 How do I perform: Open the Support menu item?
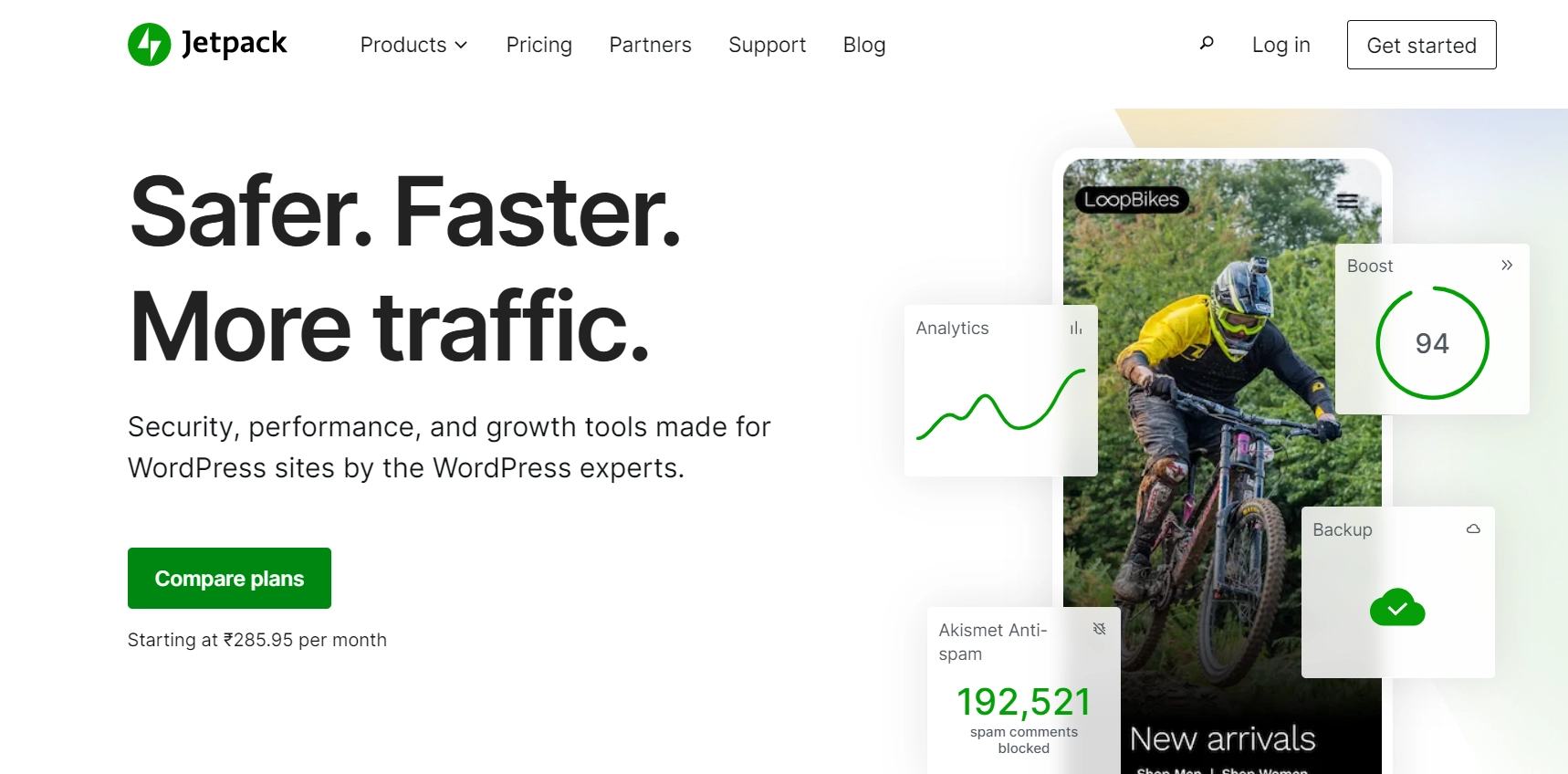tap(767, 45)
